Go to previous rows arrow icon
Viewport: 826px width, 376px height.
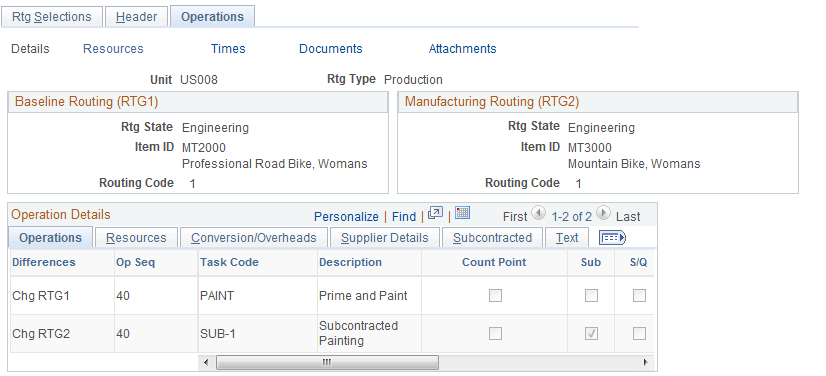click(x=538, y=213)
